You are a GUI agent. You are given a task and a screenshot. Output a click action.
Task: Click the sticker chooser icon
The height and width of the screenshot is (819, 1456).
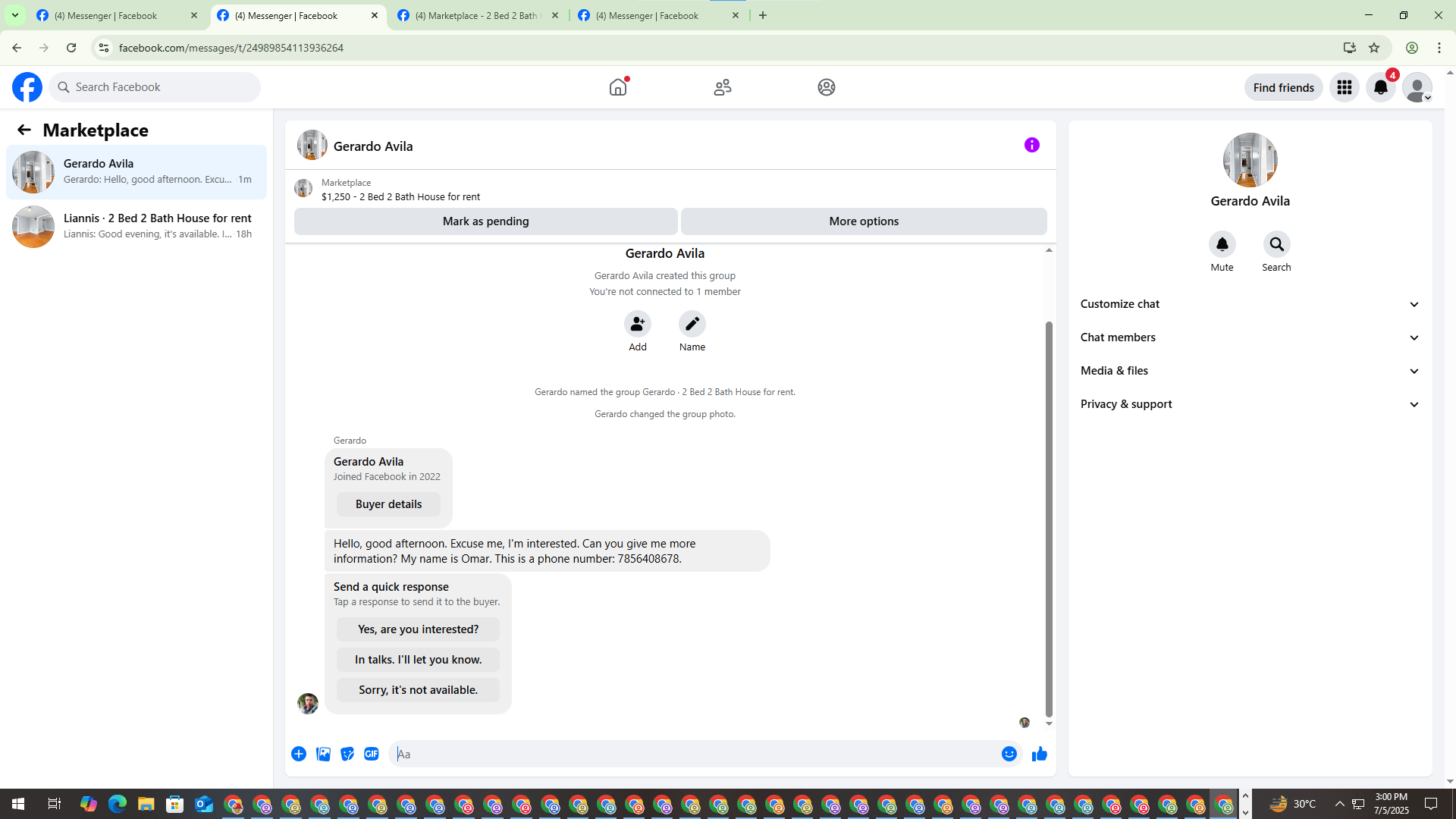click(347, 754)
